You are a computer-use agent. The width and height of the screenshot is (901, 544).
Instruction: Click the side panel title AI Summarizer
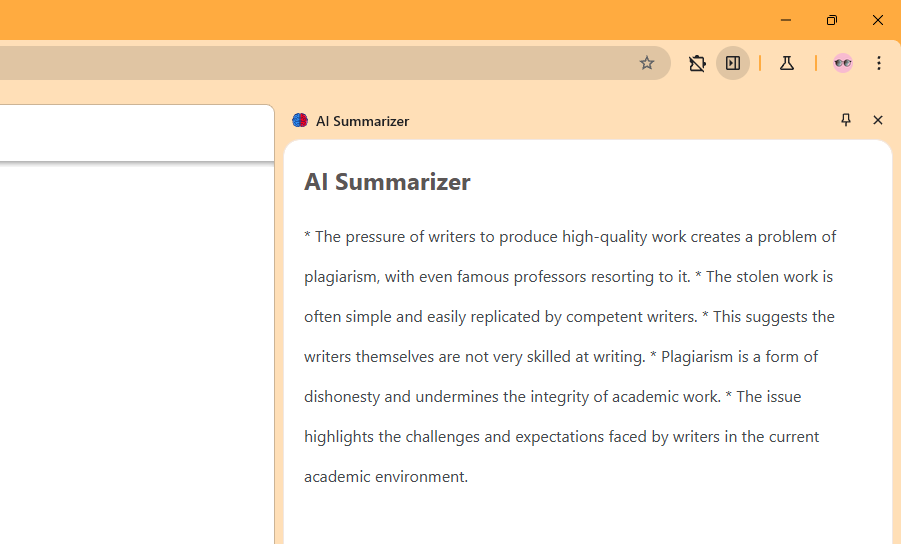point(362,121)
